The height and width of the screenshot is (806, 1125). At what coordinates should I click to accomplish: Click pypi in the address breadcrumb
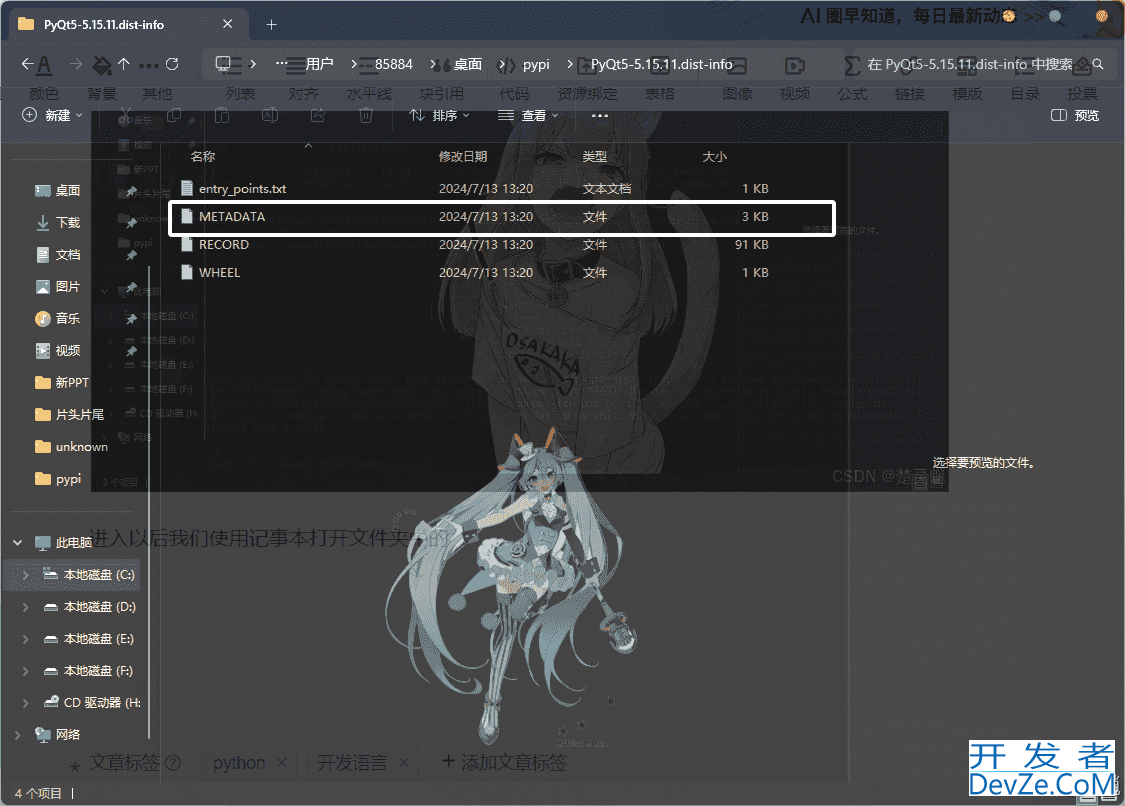point(536,64)
